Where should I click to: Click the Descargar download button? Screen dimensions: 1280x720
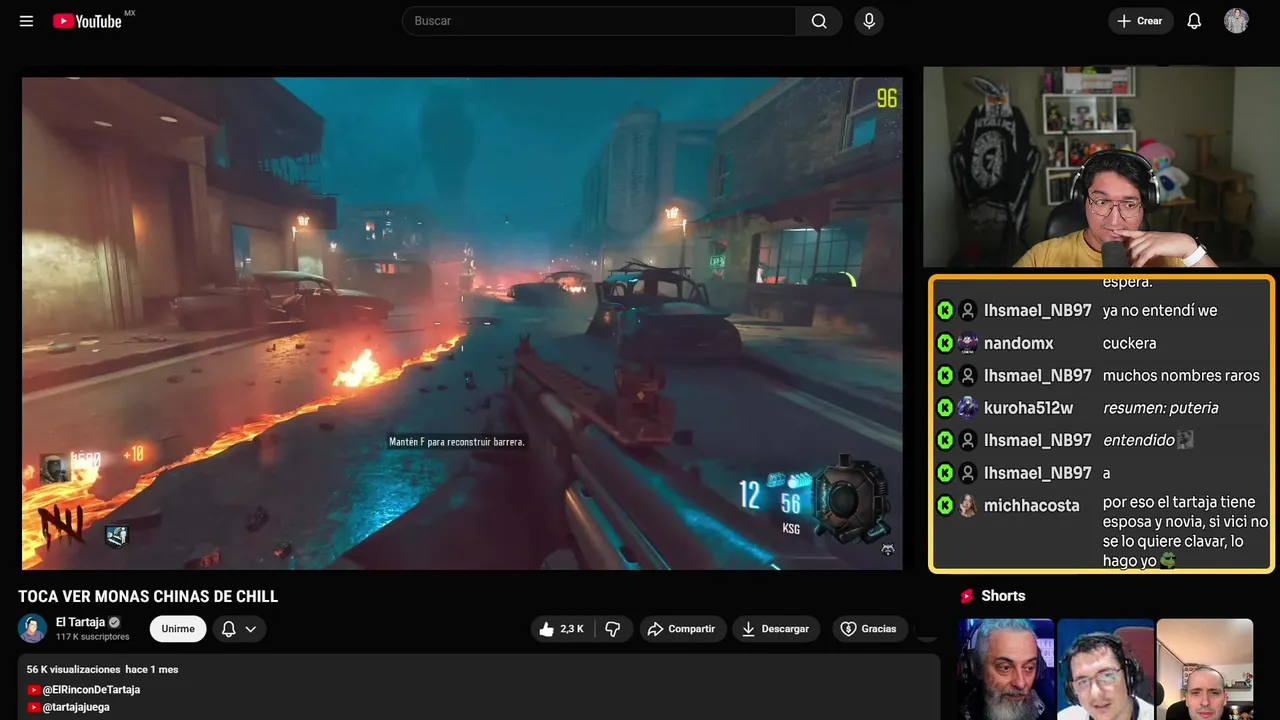(776, 629)
